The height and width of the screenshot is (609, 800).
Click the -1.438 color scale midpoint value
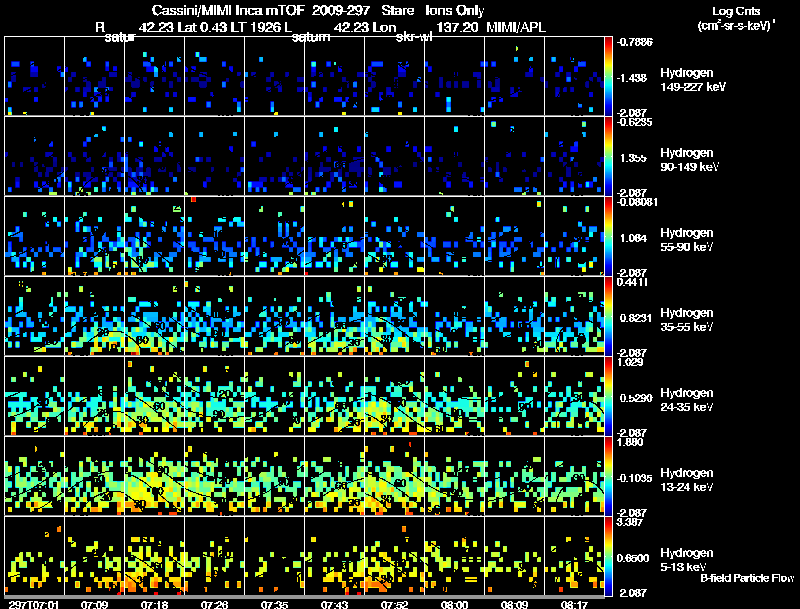632,78
